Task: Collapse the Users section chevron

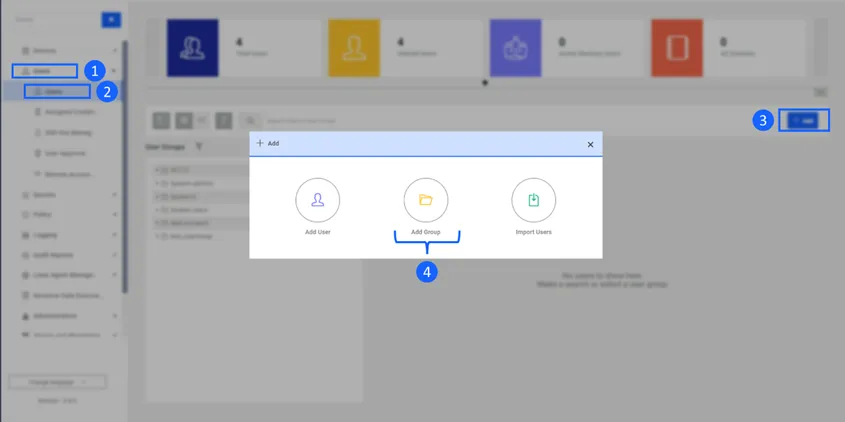Action: tap(113, 71)
